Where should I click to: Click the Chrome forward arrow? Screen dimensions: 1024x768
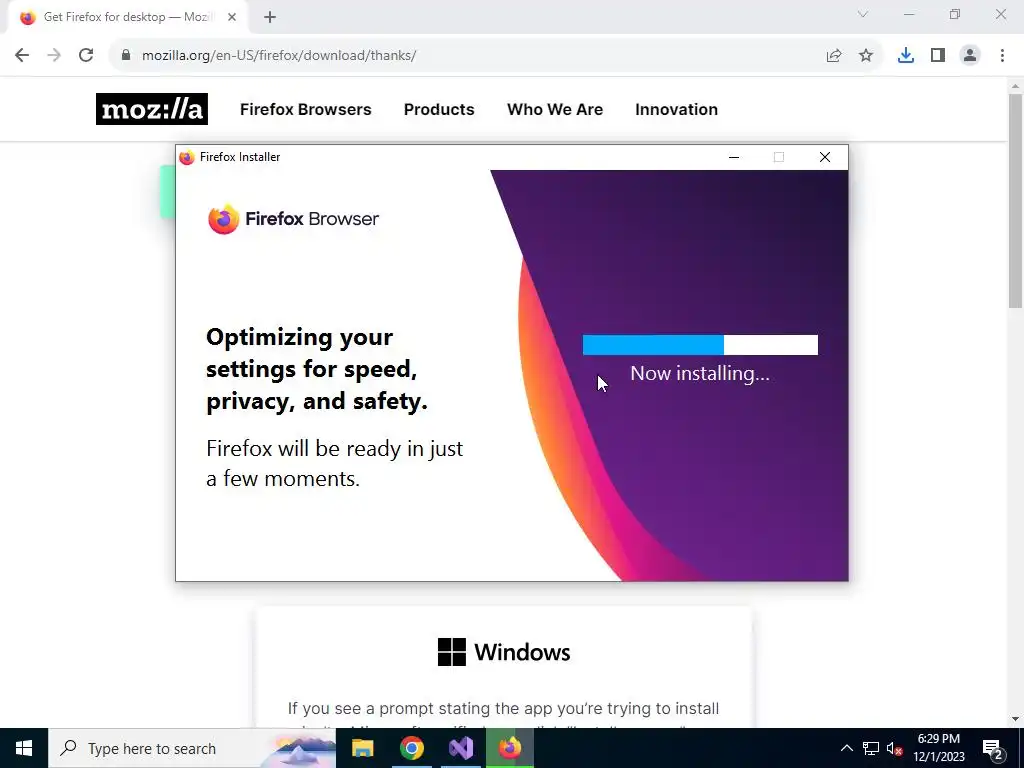click(54, 56)
